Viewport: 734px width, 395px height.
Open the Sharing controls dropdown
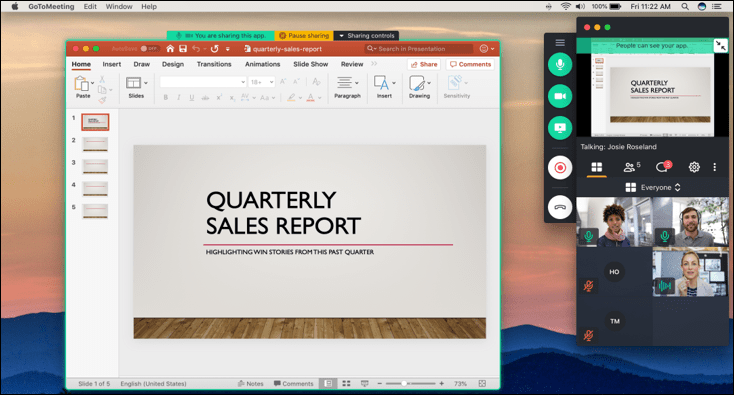point(366,36)
